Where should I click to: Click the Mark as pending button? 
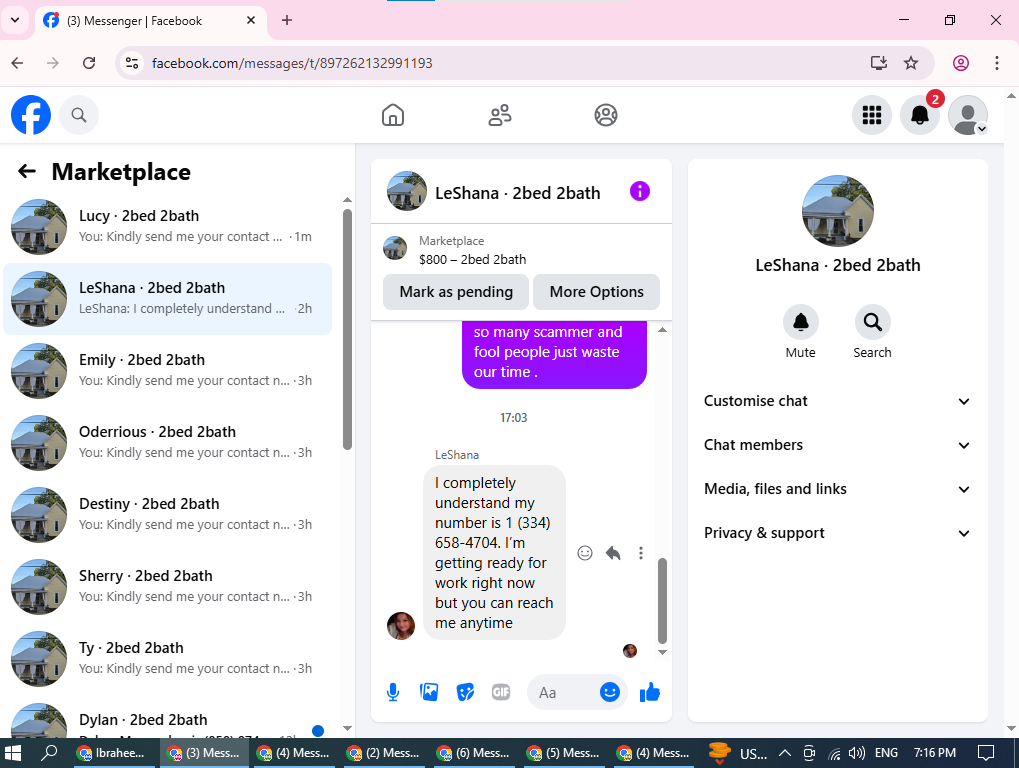[x=456, y=292]
